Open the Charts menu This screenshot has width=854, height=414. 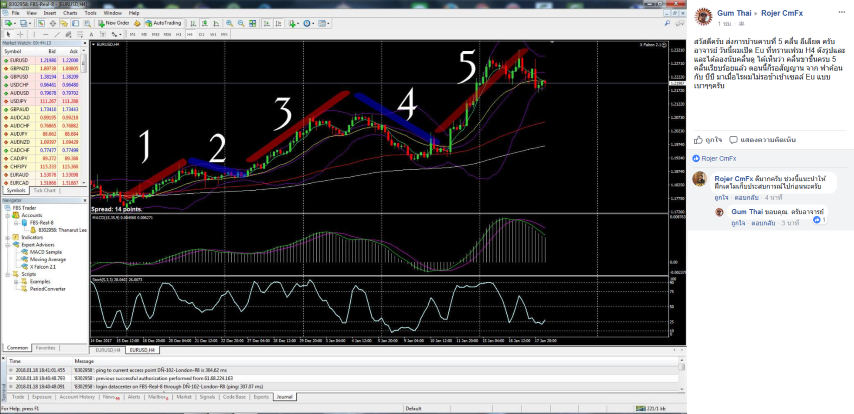[x=70, y=13]
